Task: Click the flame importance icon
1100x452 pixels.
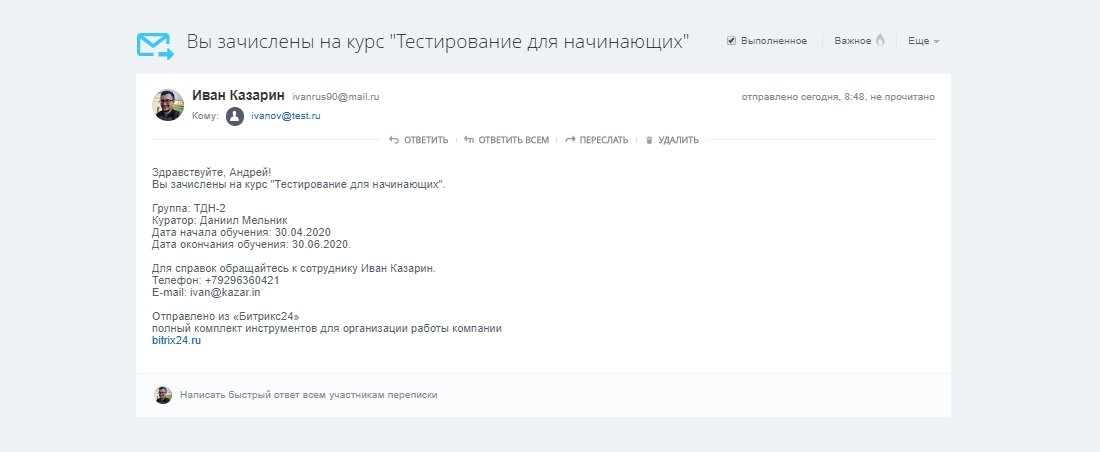Action: pos(880,41)
